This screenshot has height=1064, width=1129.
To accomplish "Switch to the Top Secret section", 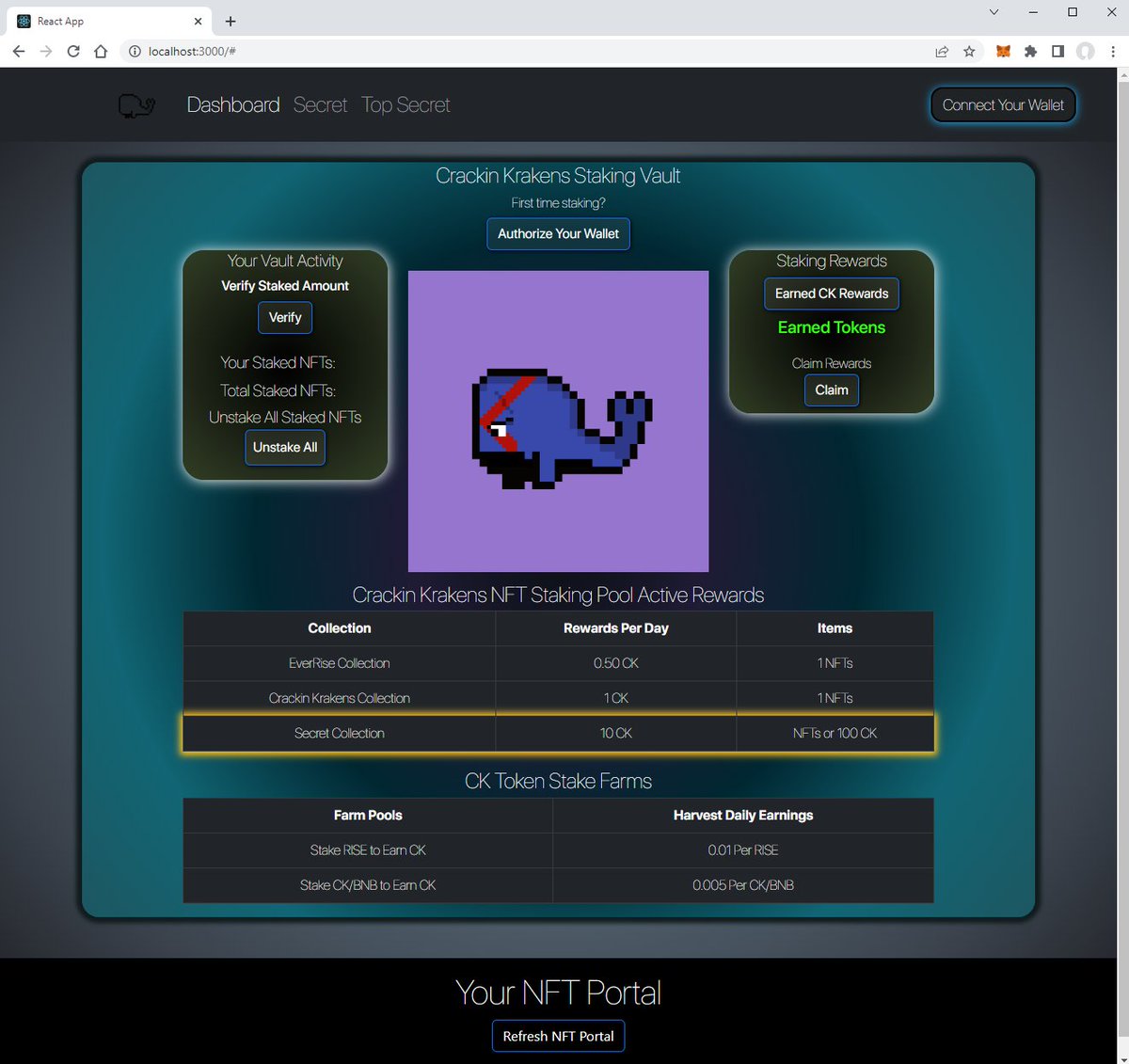I will pyautogui.click(x=405, y=104).
